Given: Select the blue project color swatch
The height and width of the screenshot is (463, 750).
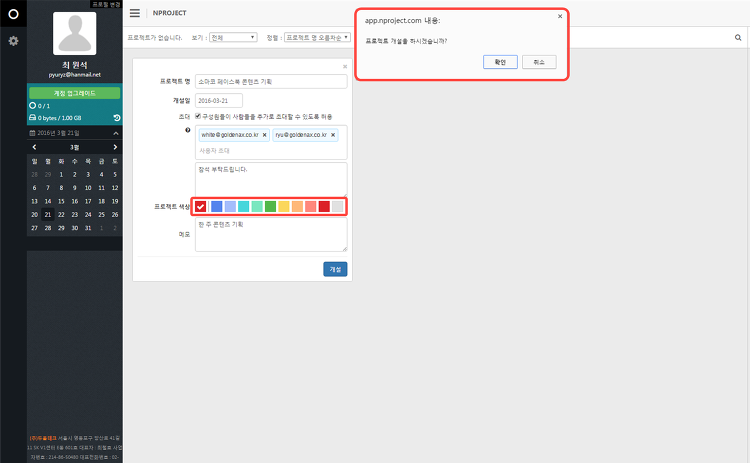Looking at the screenshot, I should (217, 207).
